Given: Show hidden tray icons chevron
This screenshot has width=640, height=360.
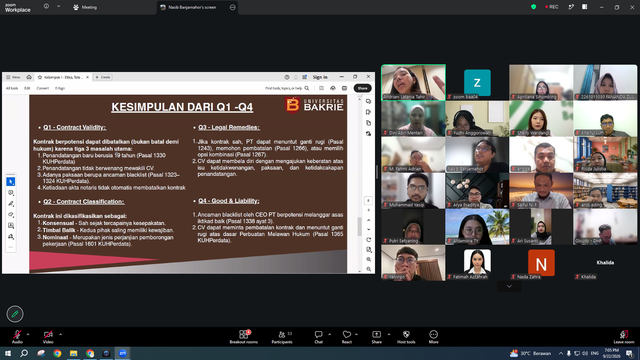Looking at the screenshot, I should (561, 353).
